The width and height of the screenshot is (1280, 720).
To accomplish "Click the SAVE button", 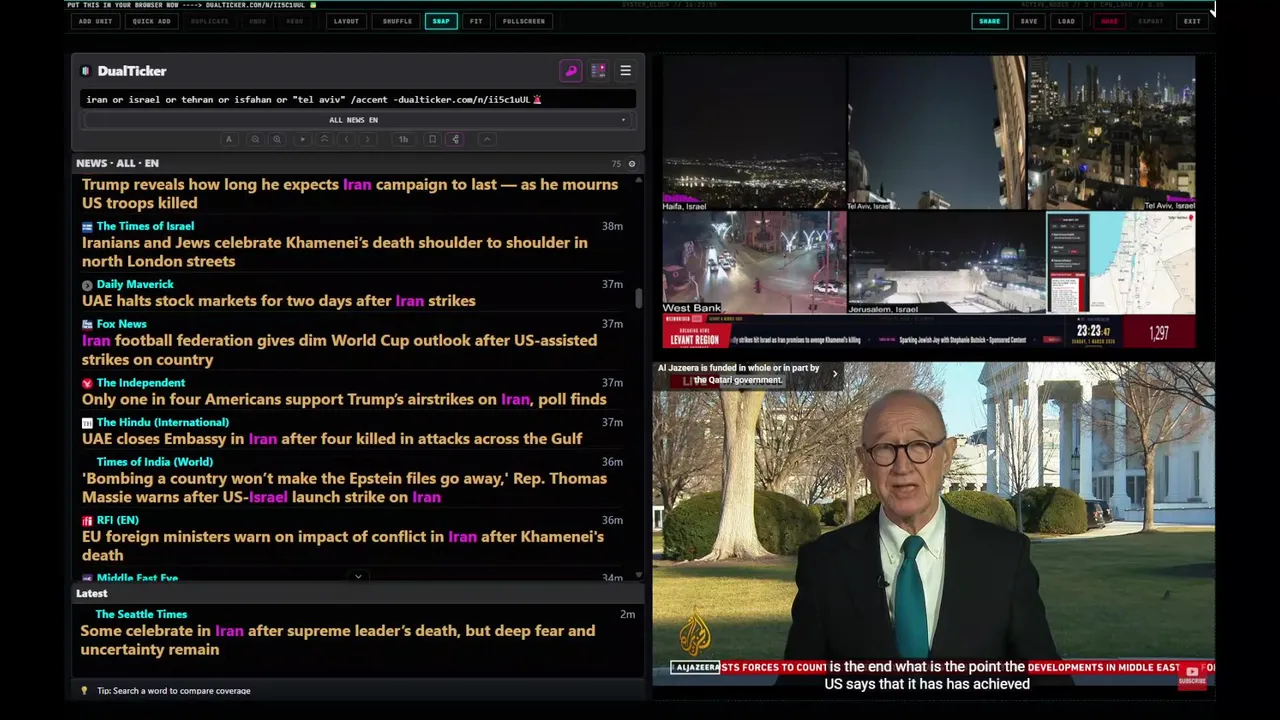I will coord(1029,21).
